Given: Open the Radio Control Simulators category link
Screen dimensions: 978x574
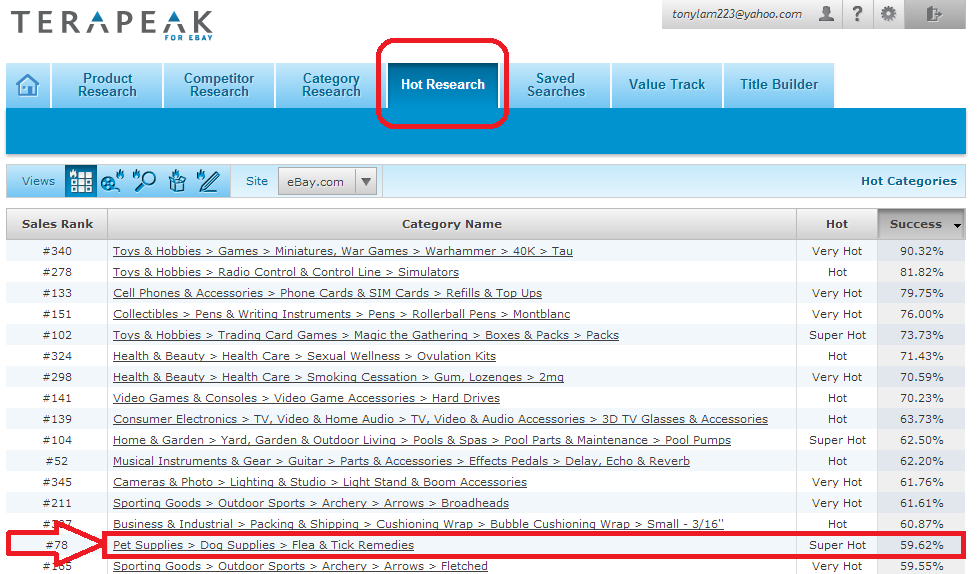Looking at the screenshot, I should pos(286,272).
